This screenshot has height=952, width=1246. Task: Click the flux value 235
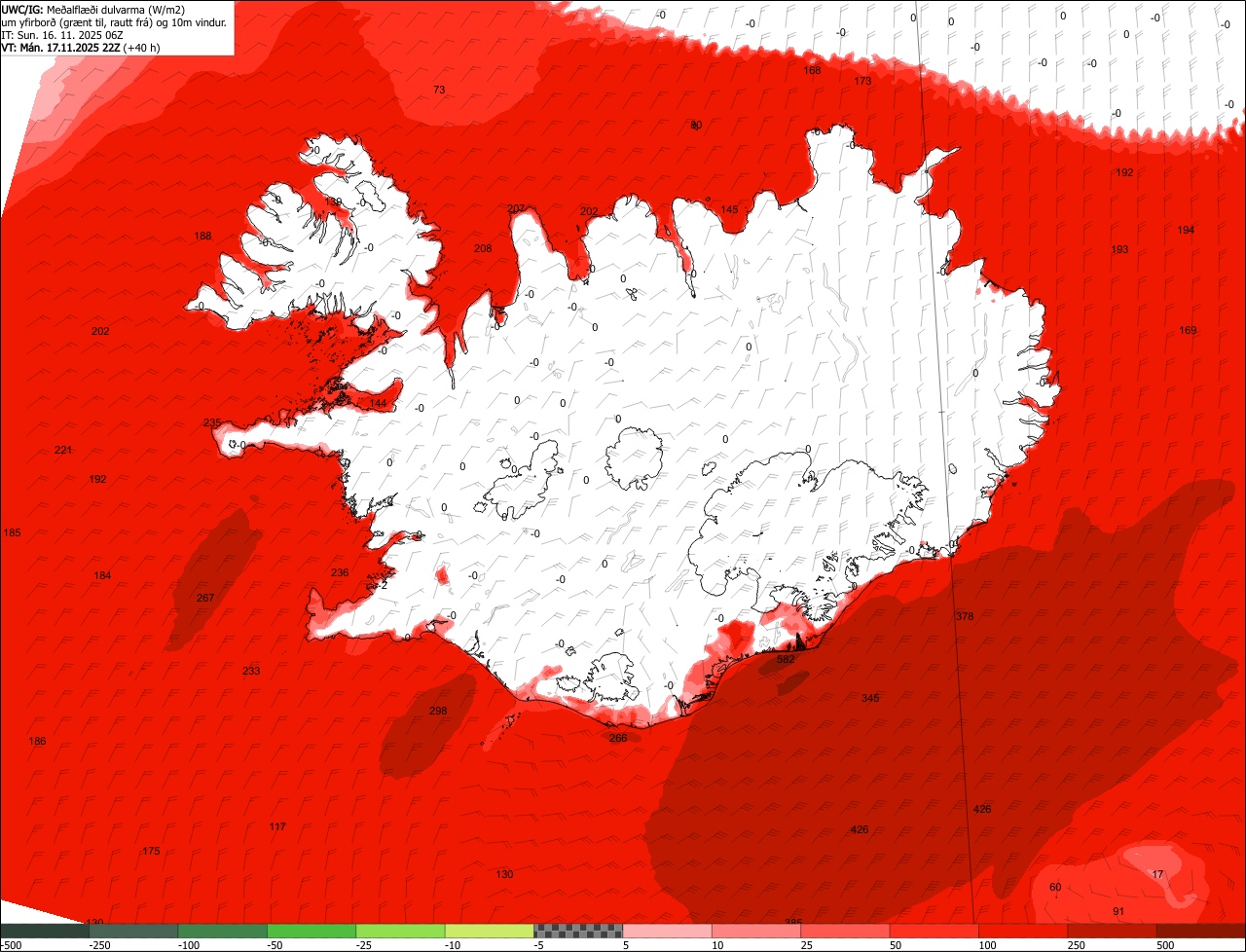pos(212,422)
